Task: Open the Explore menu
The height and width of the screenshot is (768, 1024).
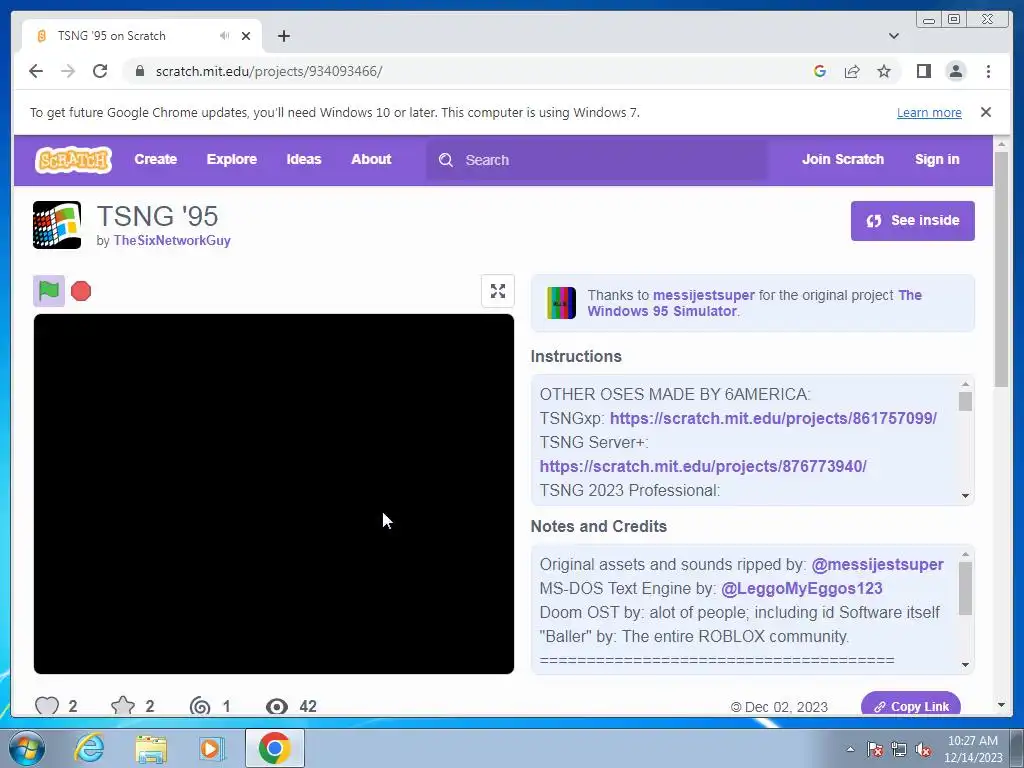Action: coord(232,159)
